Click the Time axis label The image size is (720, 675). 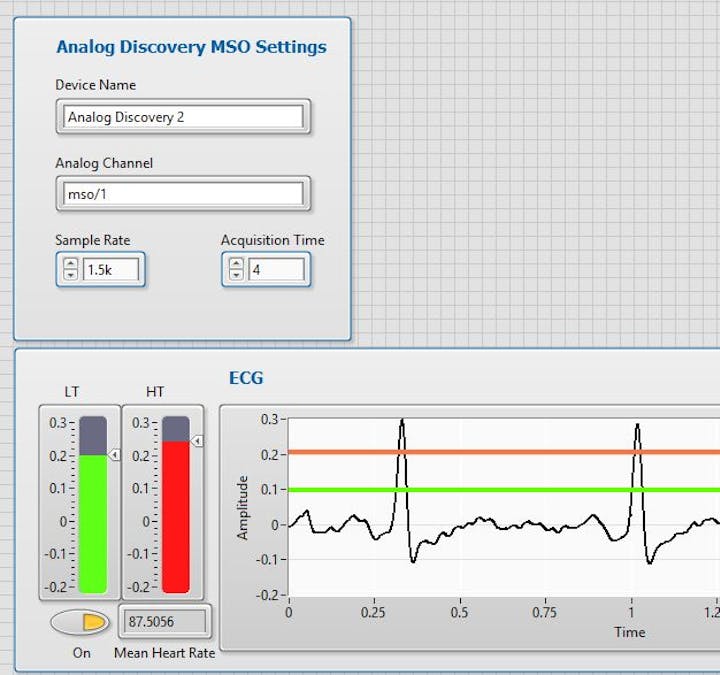click(630, 632)
